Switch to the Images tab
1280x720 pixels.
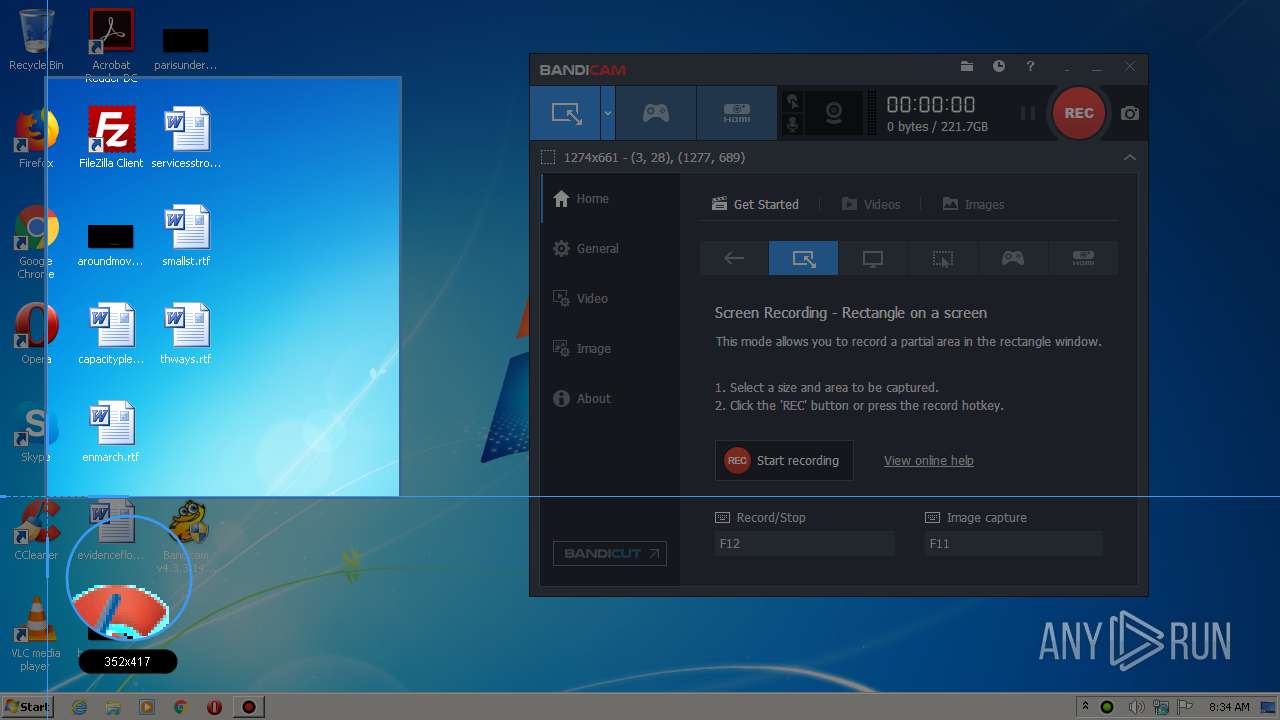pos(973,204)
